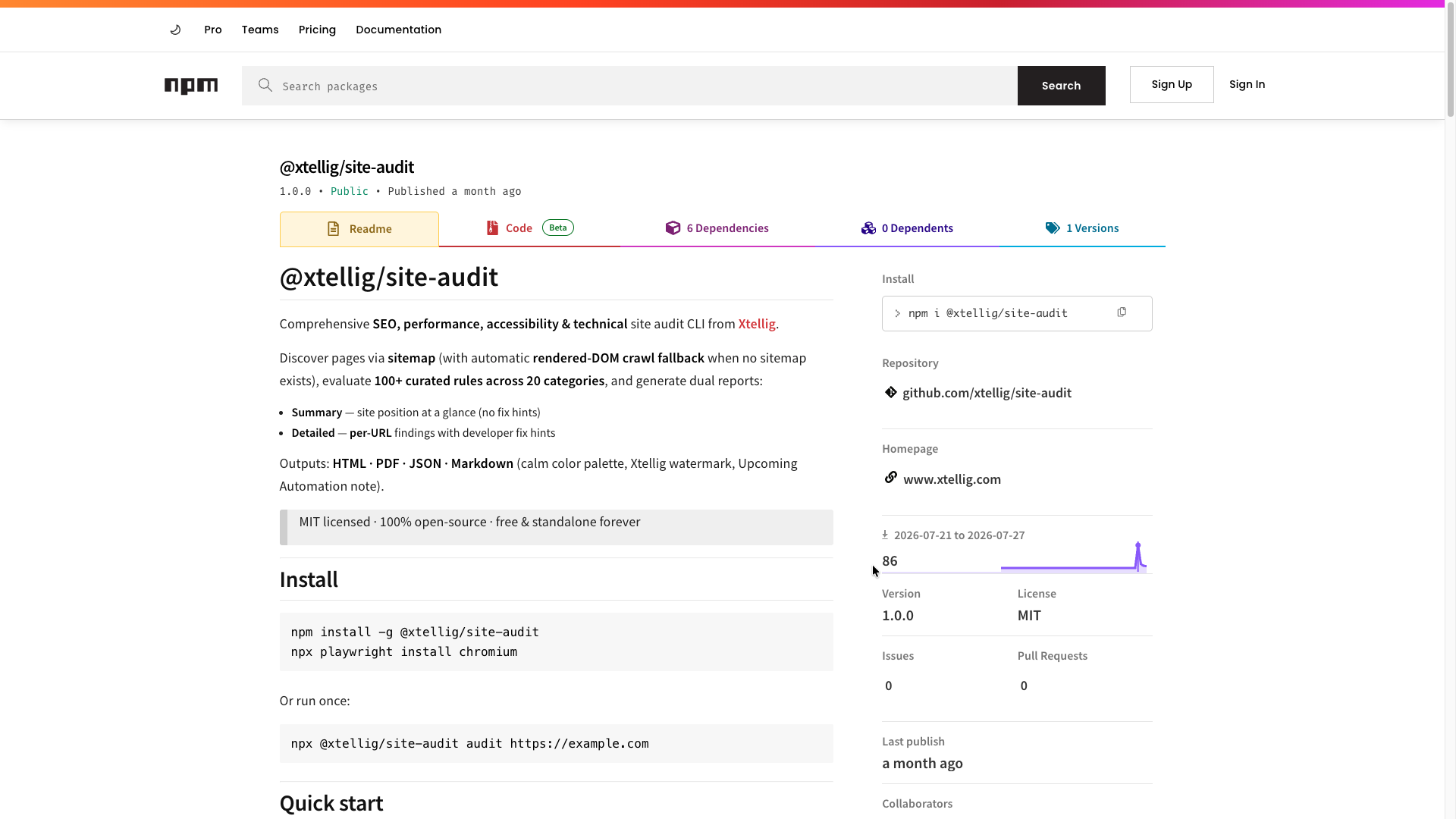Click the Pull Requests count 0
Image resolution: width=1456 pixels, height=819 pixels.
tap(1024, 686)
